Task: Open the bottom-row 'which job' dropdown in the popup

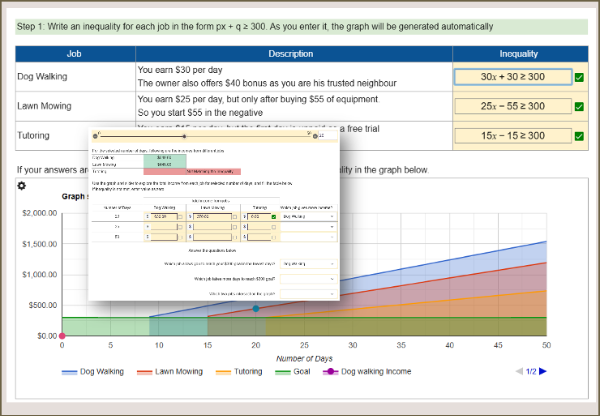Action: 309,237
